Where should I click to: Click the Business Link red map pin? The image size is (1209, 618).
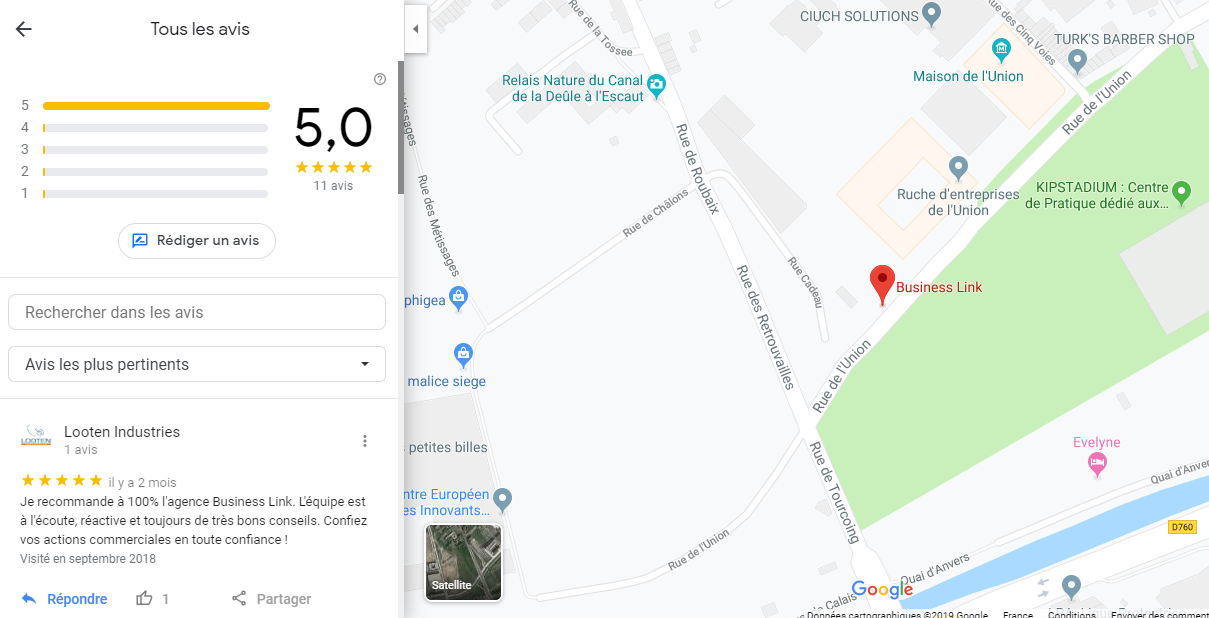[882, 285]
